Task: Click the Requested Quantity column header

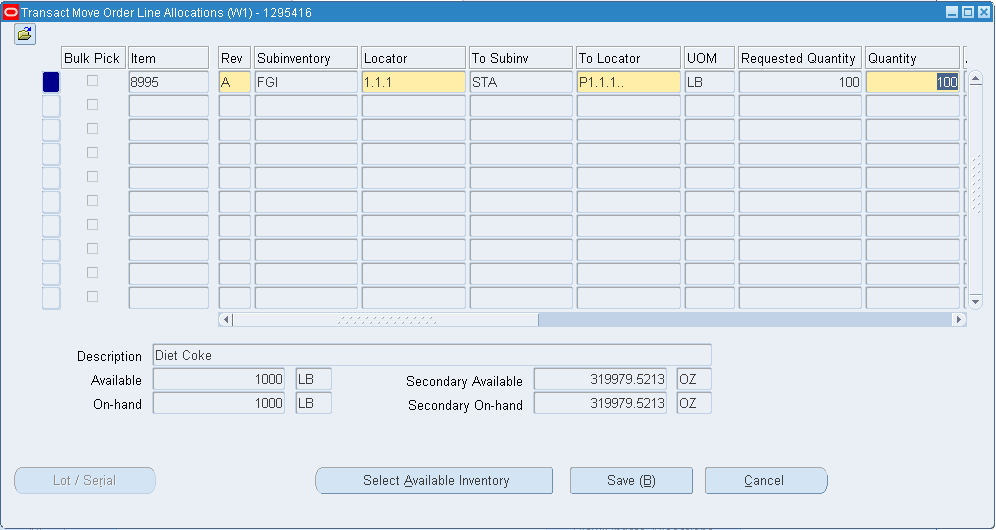Action: (x=800, y=58)
